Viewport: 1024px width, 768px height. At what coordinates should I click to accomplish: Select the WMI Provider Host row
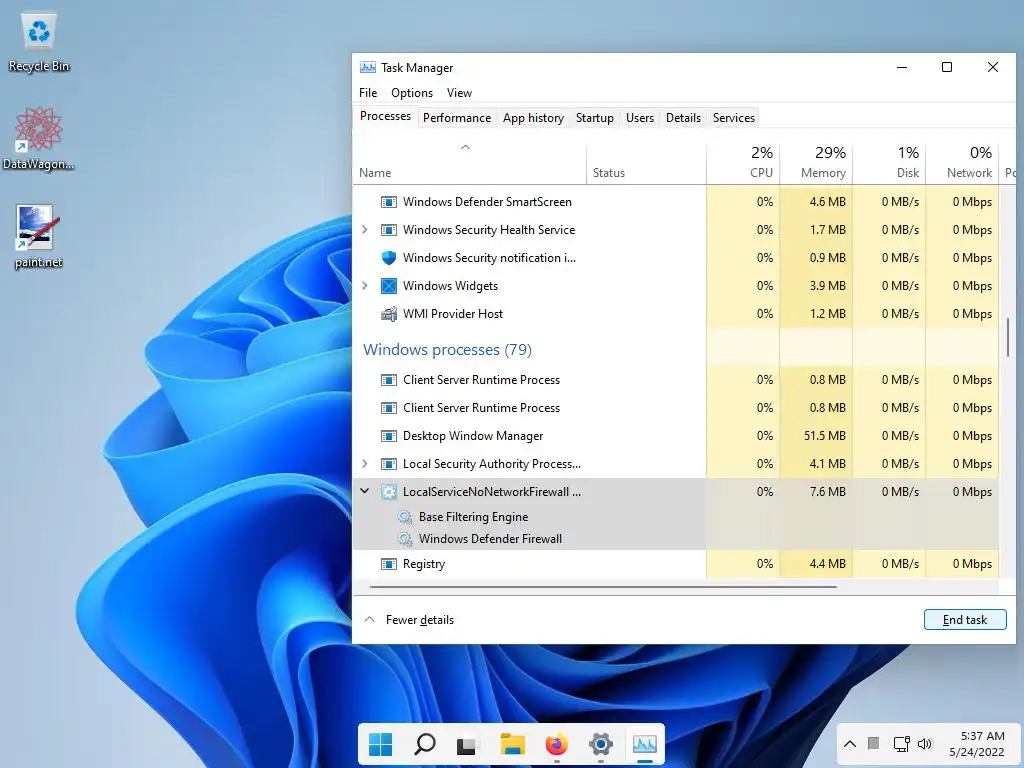(676, 314)
